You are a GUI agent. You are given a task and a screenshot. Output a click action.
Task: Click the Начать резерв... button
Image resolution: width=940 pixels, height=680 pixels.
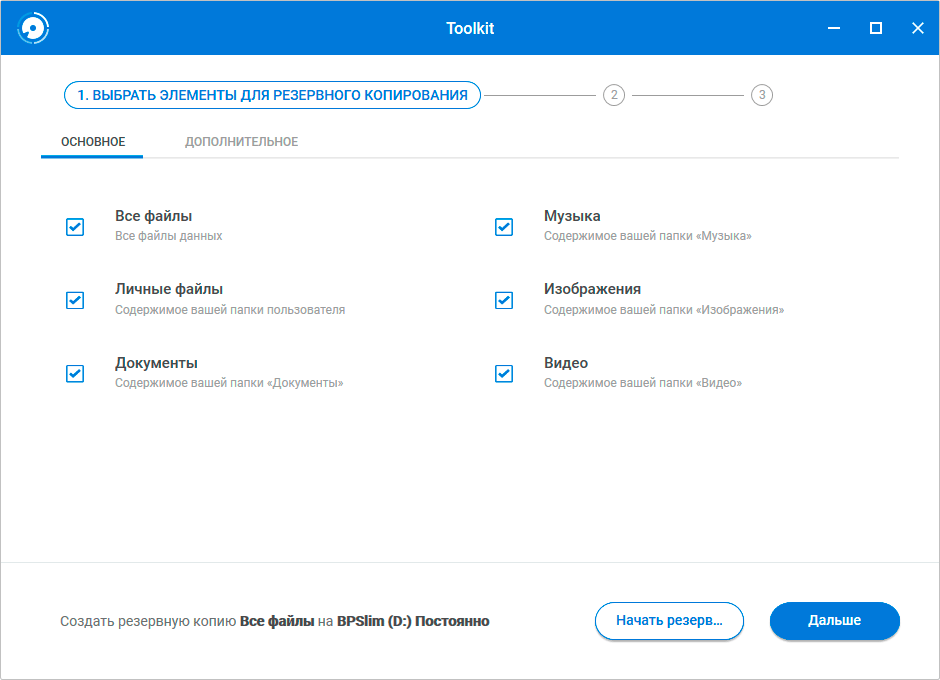tap(669, 621)
